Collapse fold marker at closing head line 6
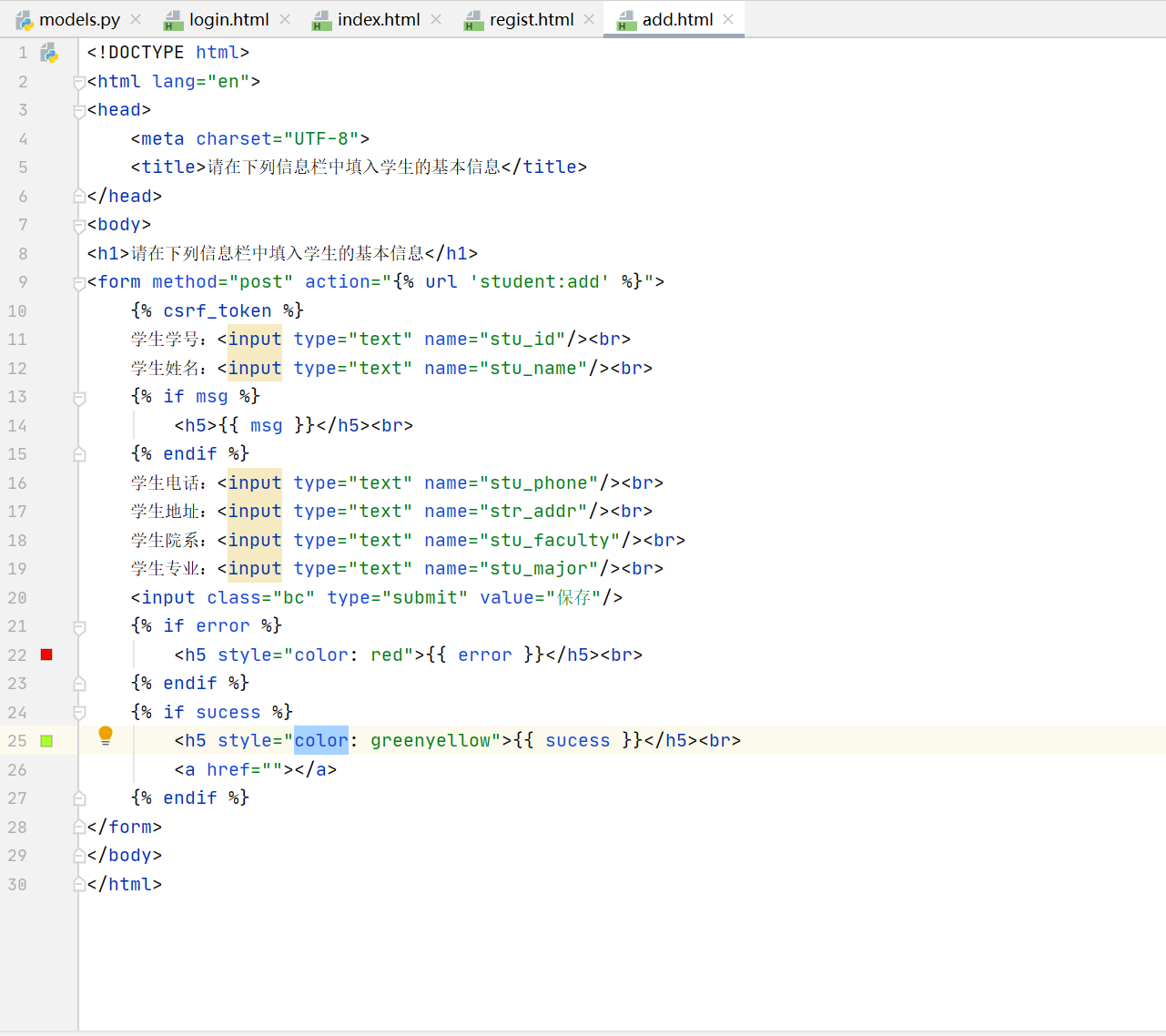1166x1036 pixels. point(79,197)
